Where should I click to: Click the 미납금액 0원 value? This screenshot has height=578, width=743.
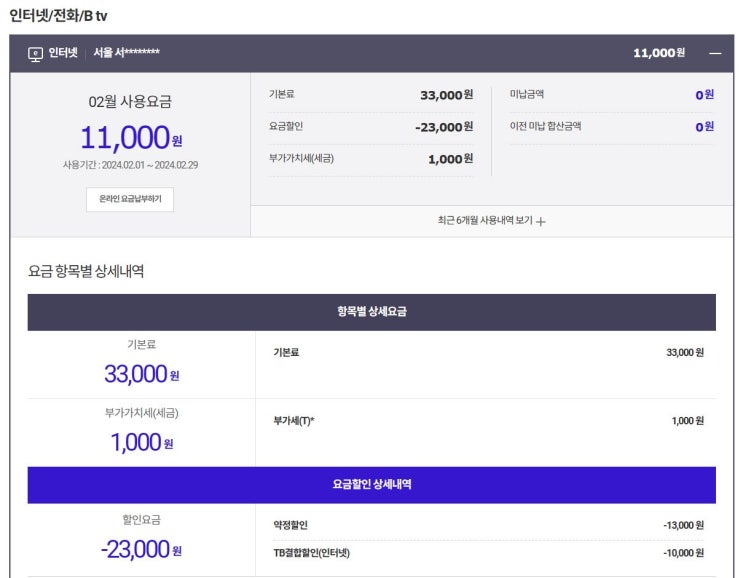pos(704,95)
